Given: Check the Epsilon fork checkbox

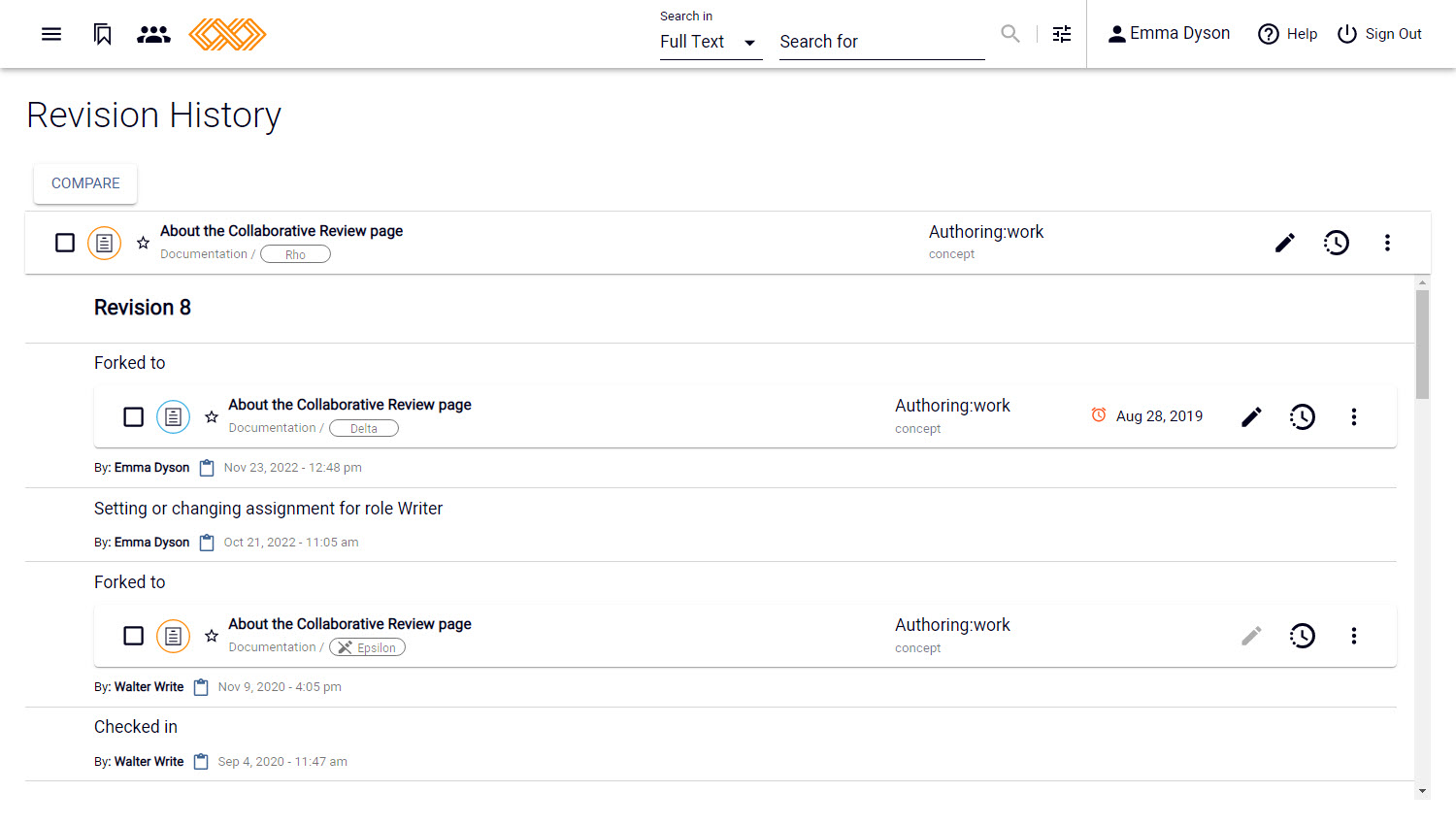Looking at the screenshot, I should (134, 636).
